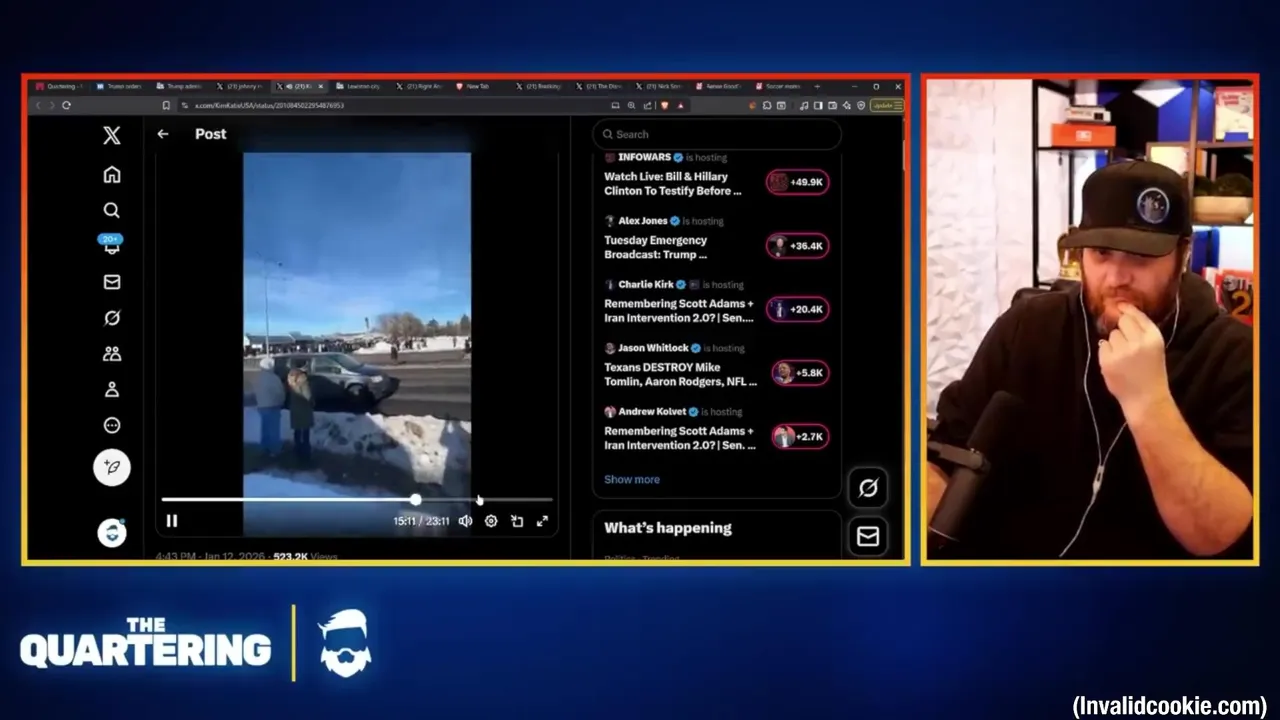Switch to the Soccer moms tab
1280x720 pixels.
click(780, 87)
